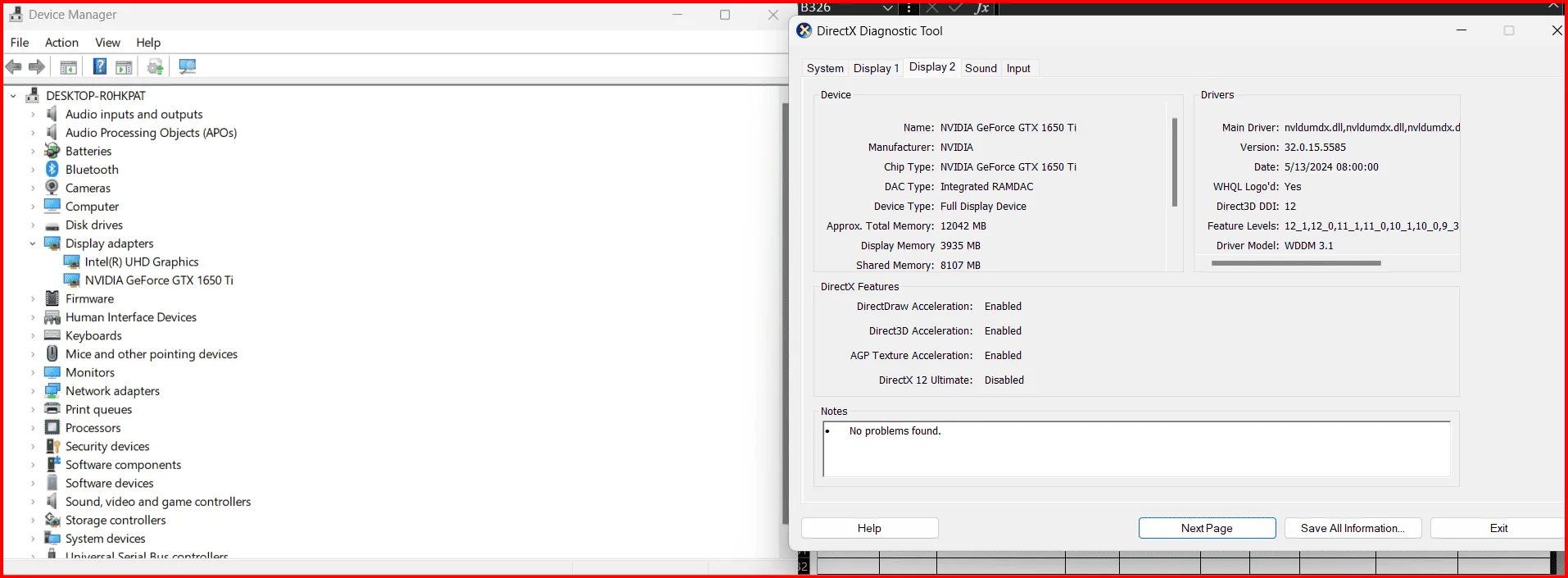The height and width of the screenshot is (578, 1568).
Task: Toggle the Show/Hide Action Pane toolbar icon
Action: tap(124, 67)
